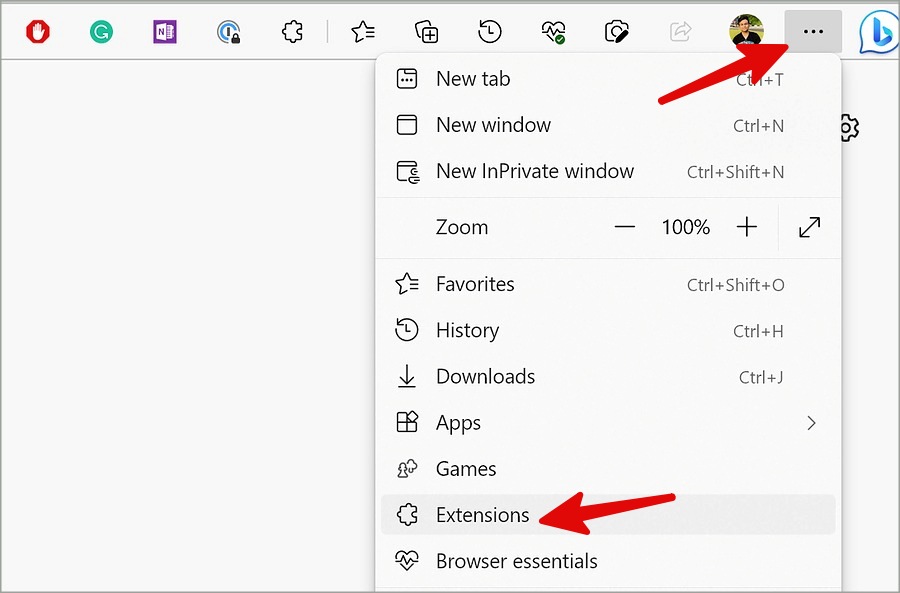900x593 pixels.
Task: Click the Extensions puzzle icon in toolbar
Action: tap(292, 32)
